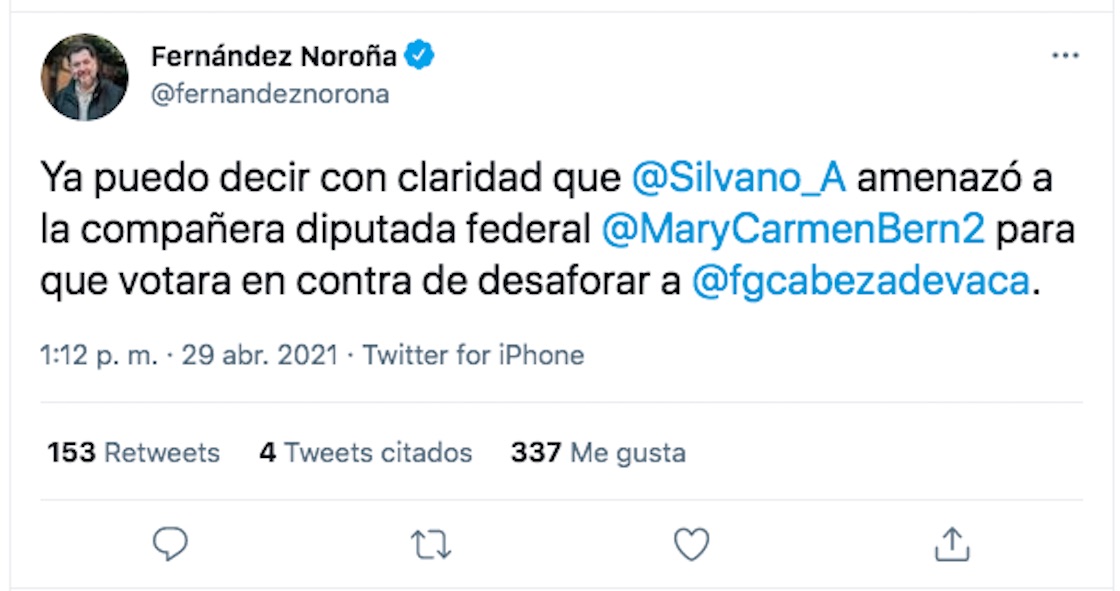
Task: Open the share tweet upload icon
Action: click(951, 543)
